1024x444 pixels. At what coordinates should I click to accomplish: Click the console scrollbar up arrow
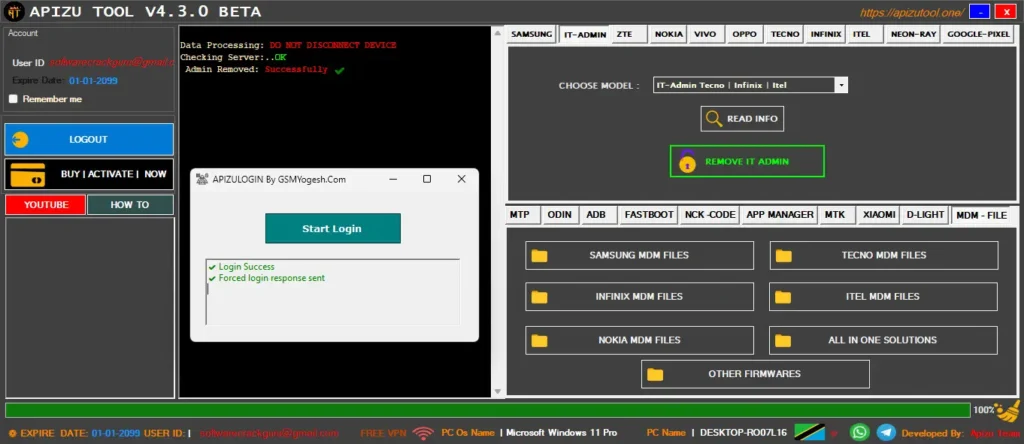499,33
